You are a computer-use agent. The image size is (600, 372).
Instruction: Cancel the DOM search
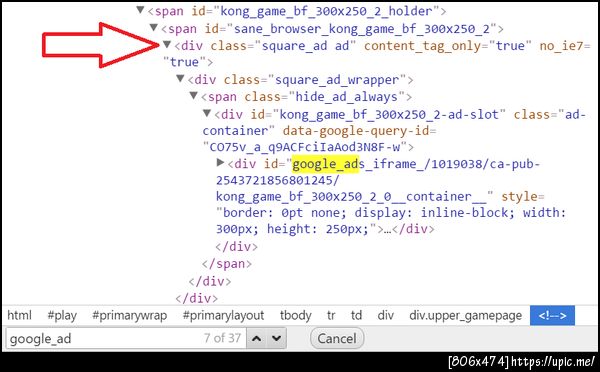pos(337,338)
